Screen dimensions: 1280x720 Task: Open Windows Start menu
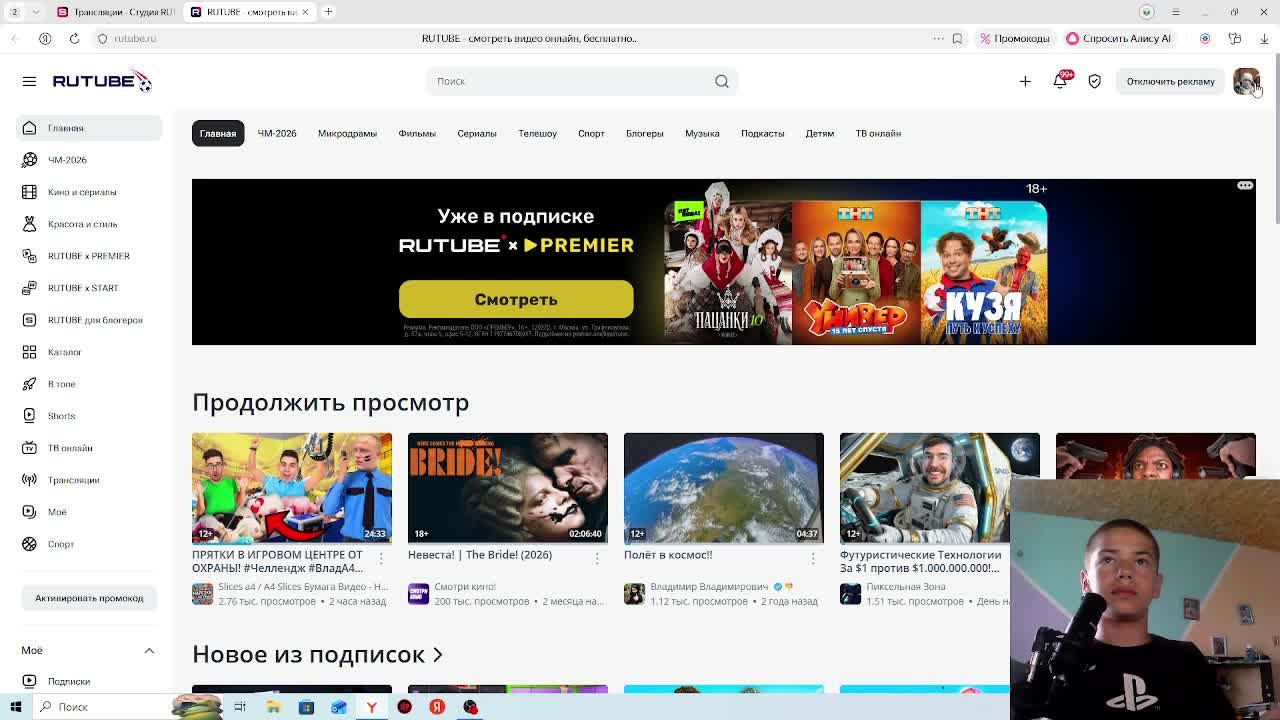16,707
